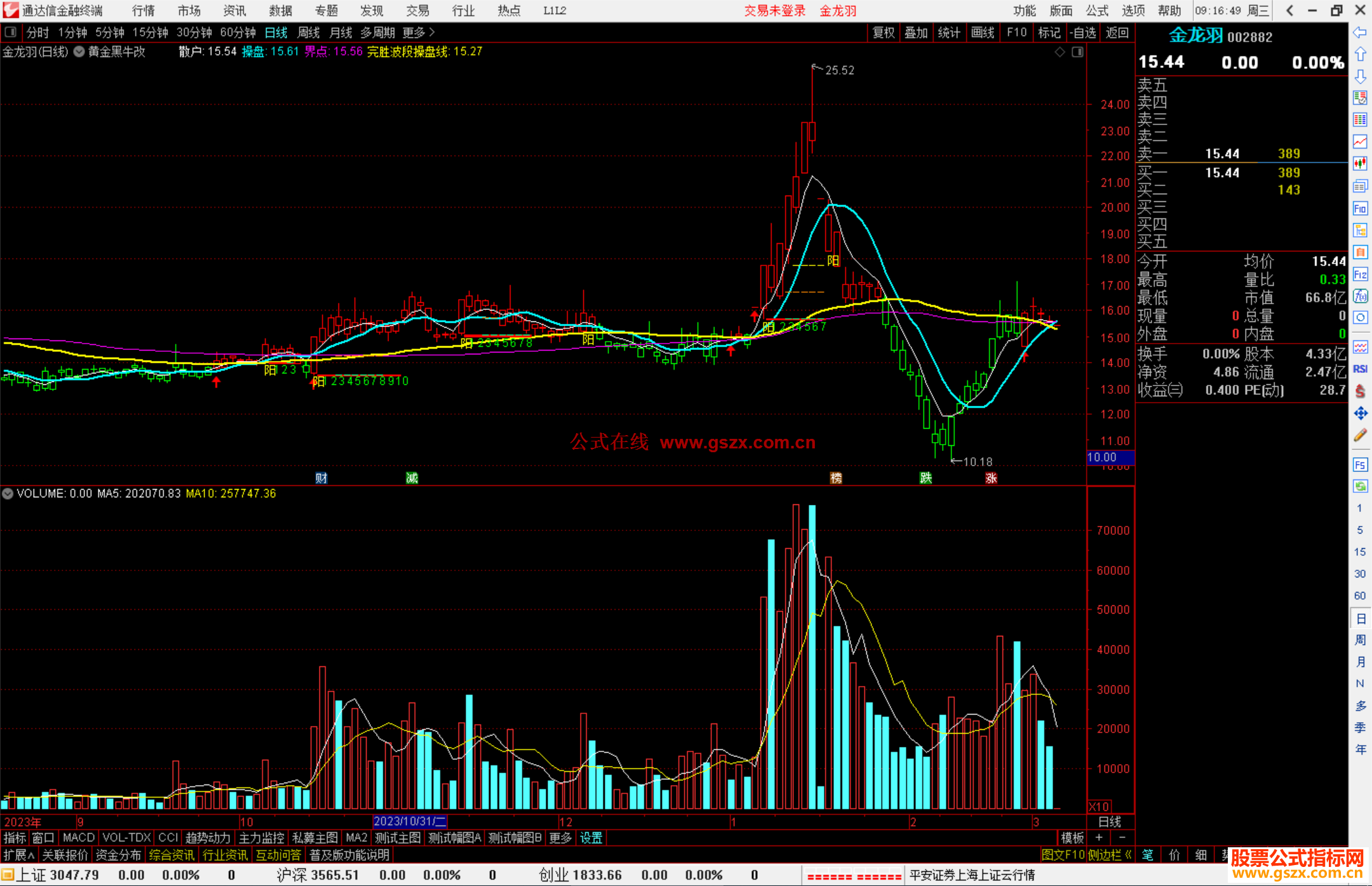The image size is (1372, 886).
Task: Open the 公式 menu
Action: tap(1097, 10)
